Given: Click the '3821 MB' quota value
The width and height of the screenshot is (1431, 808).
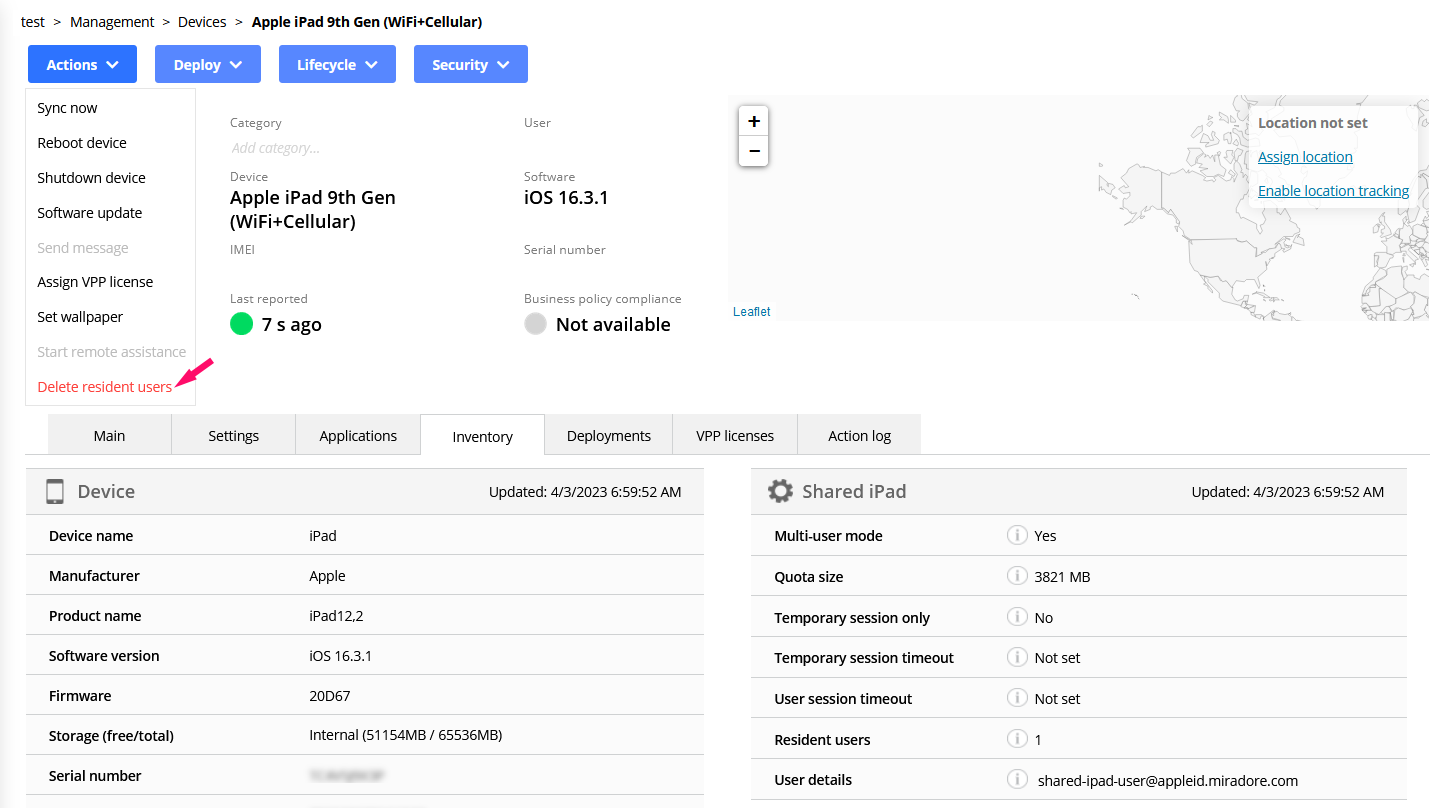Looking at the screenshot, I should pyautogui.click(x=1062, y=577).
